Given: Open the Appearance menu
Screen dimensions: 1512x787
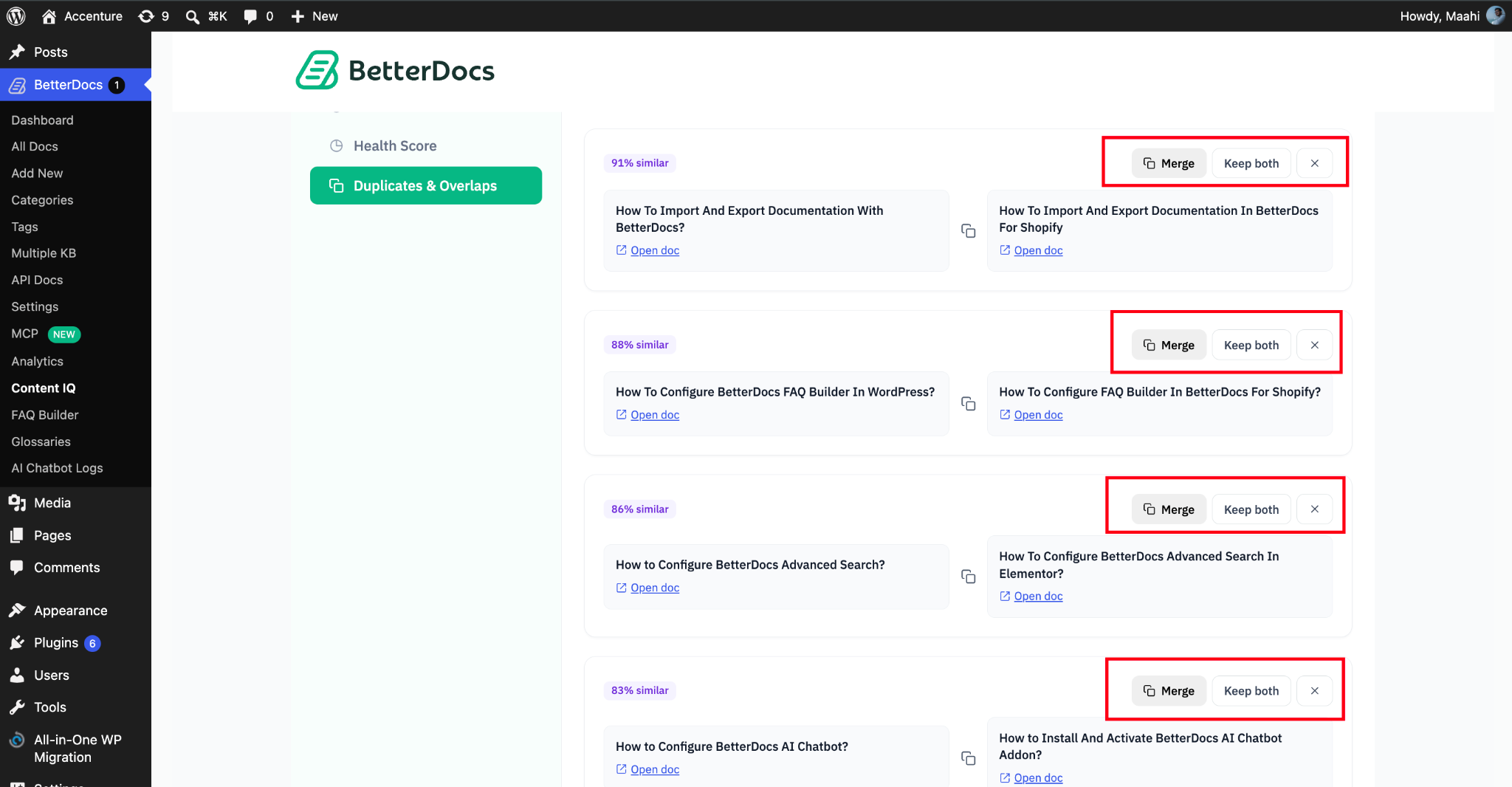Looking at the screenshot, I should [x=75, y=611].
